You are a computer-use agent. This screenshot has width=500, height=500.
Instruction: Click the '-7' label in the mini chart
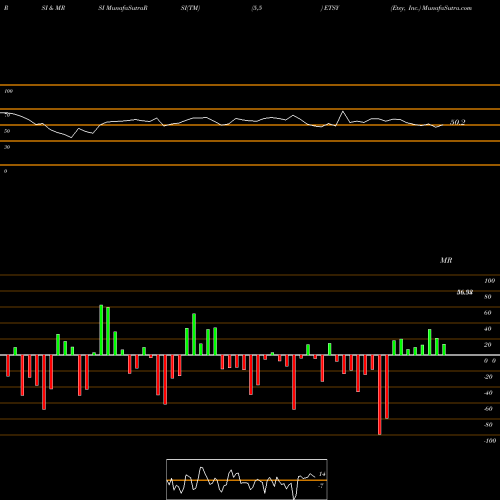point(321,486)
